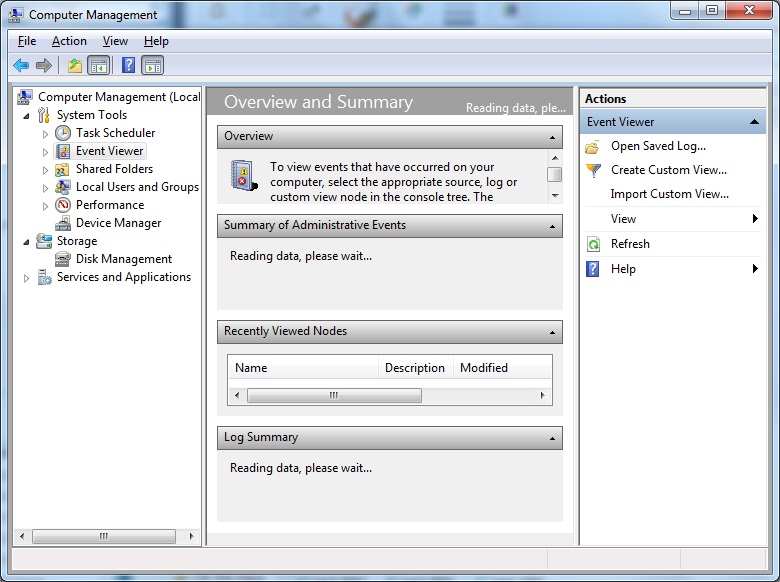Click the Name column header
This screenshot has height=582, width=780.
click(x=303, y=368)
